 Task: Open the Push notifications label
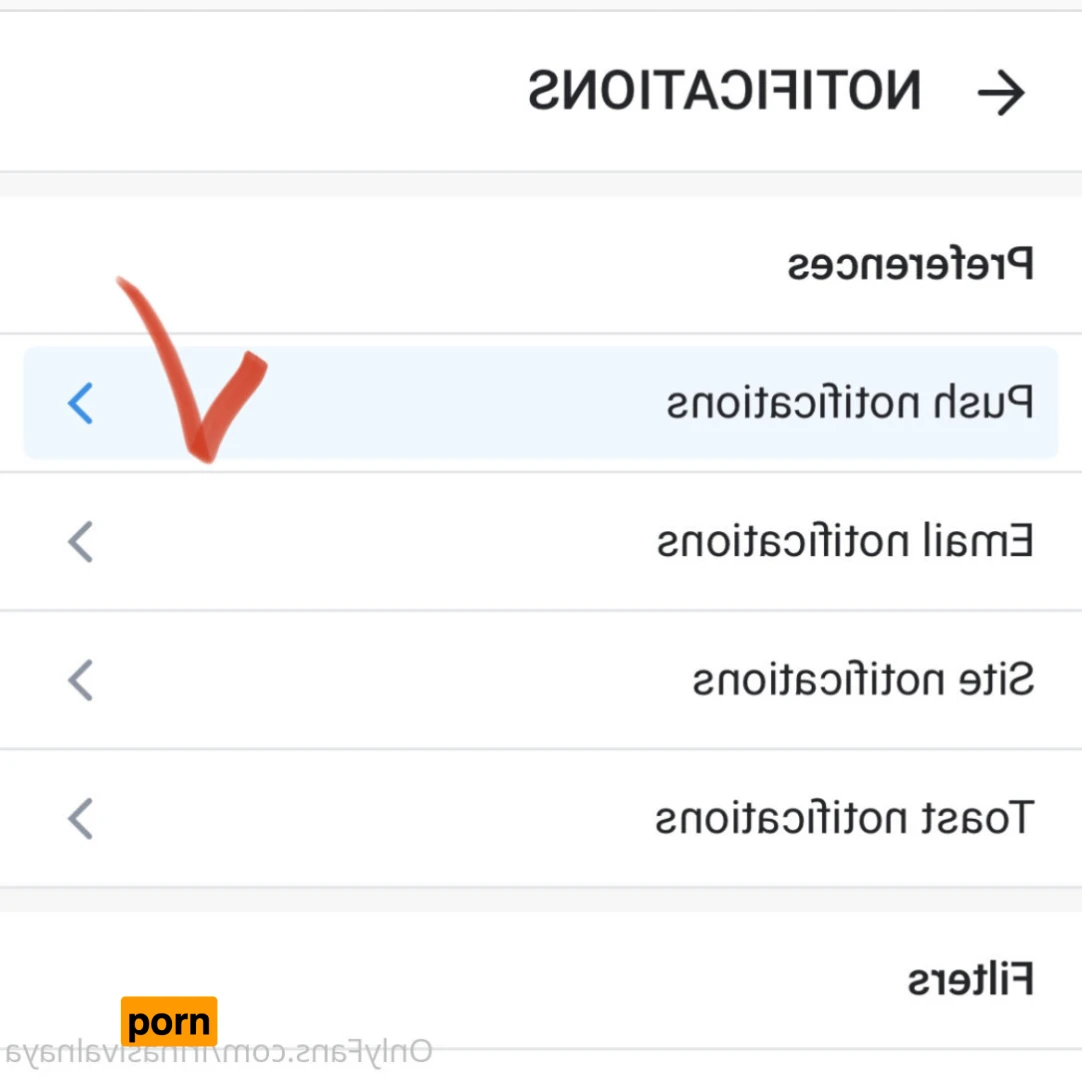click(x=850, y=404)
